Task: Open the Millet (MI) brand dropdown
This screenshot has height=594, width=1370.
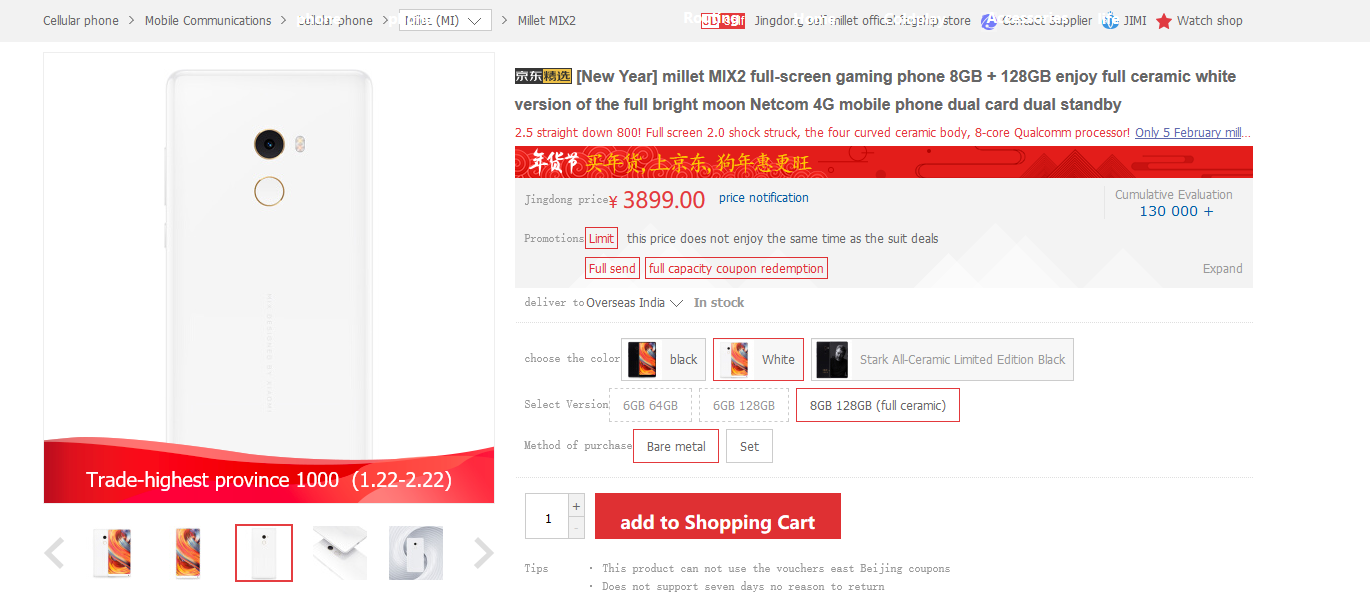Action: coord(445,21)
